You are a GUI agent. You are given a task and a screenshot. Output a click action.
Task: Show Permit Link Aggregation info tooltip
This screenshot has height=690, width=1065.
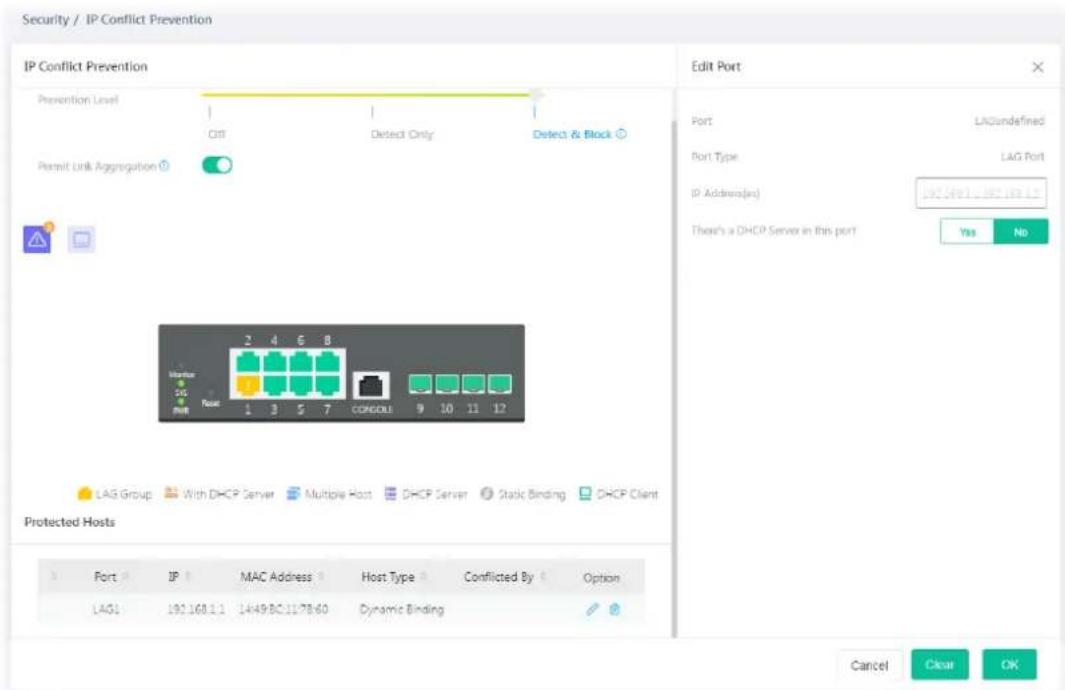point(164,166)
